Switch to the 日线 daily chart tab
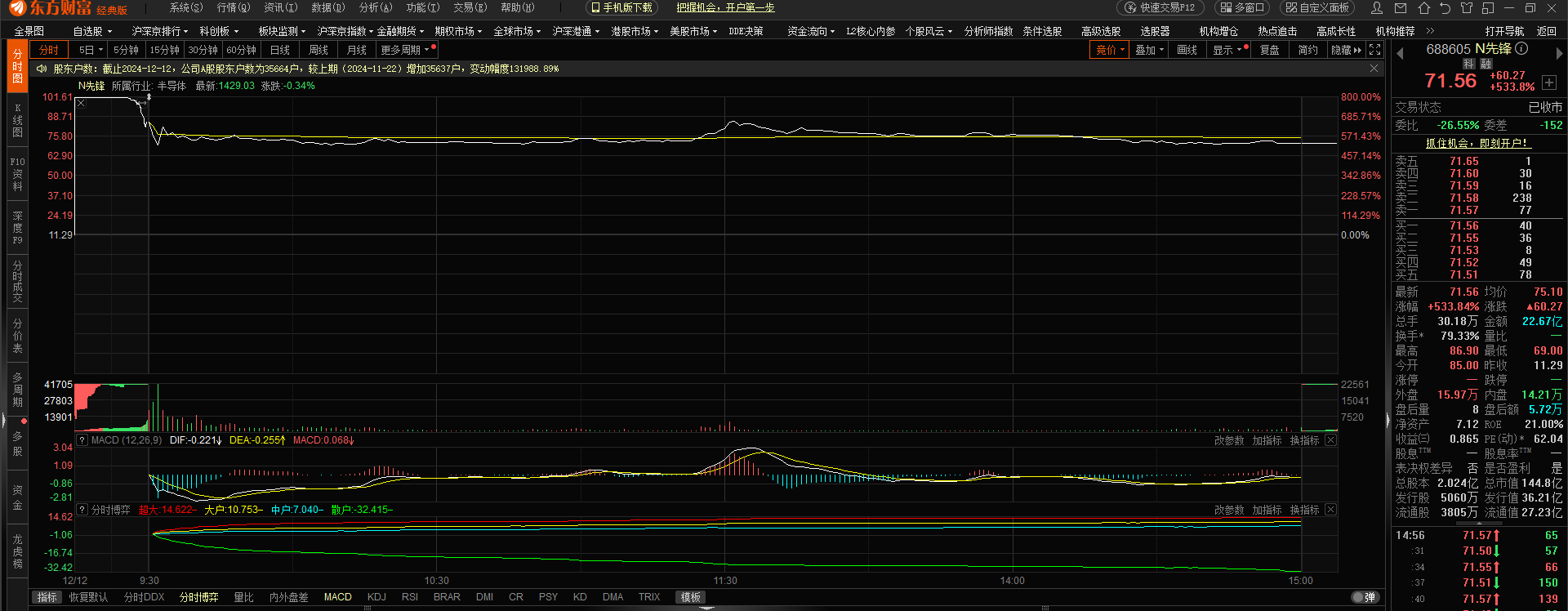This screenshot has width=1568, height=611. click(280, 50)
